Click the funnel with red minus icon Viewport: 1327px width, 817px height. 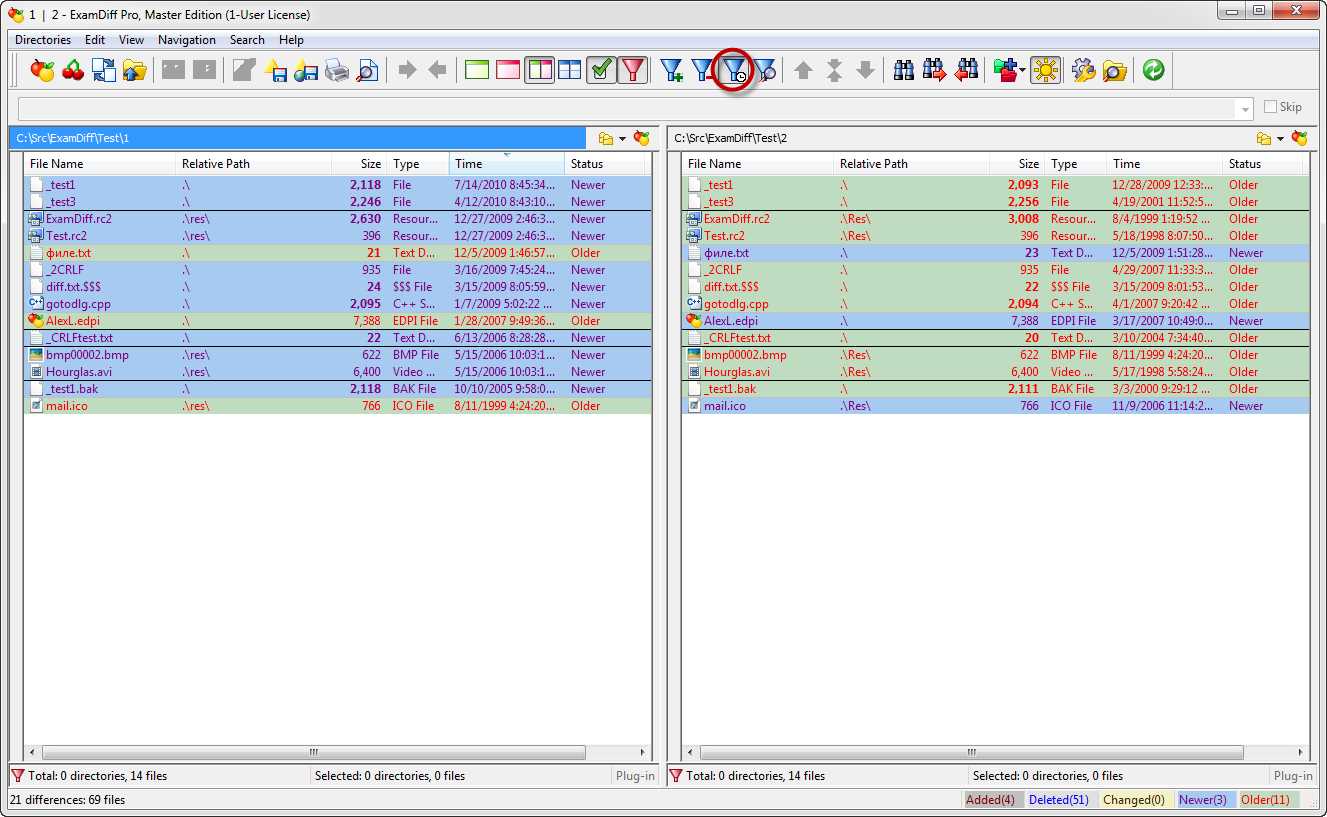703,70
